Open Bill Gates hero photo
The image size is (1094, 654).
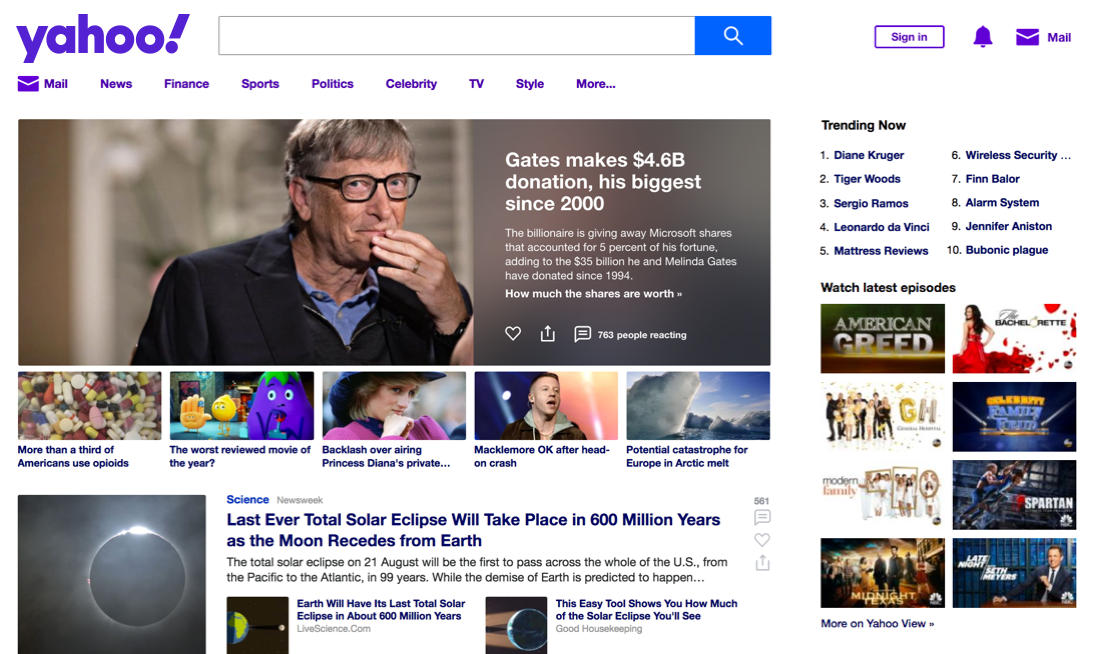(246, 242)
